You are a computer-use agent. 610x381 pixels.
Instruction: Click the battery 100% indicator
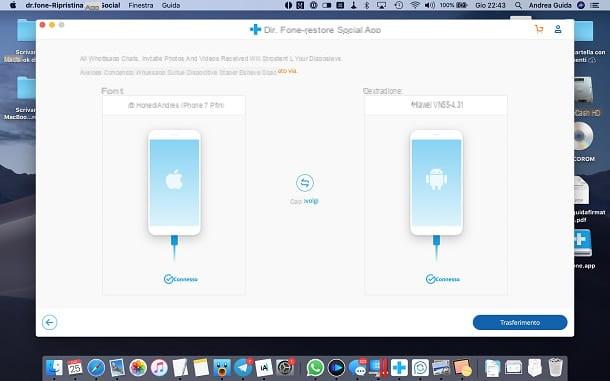pos(453,5)
